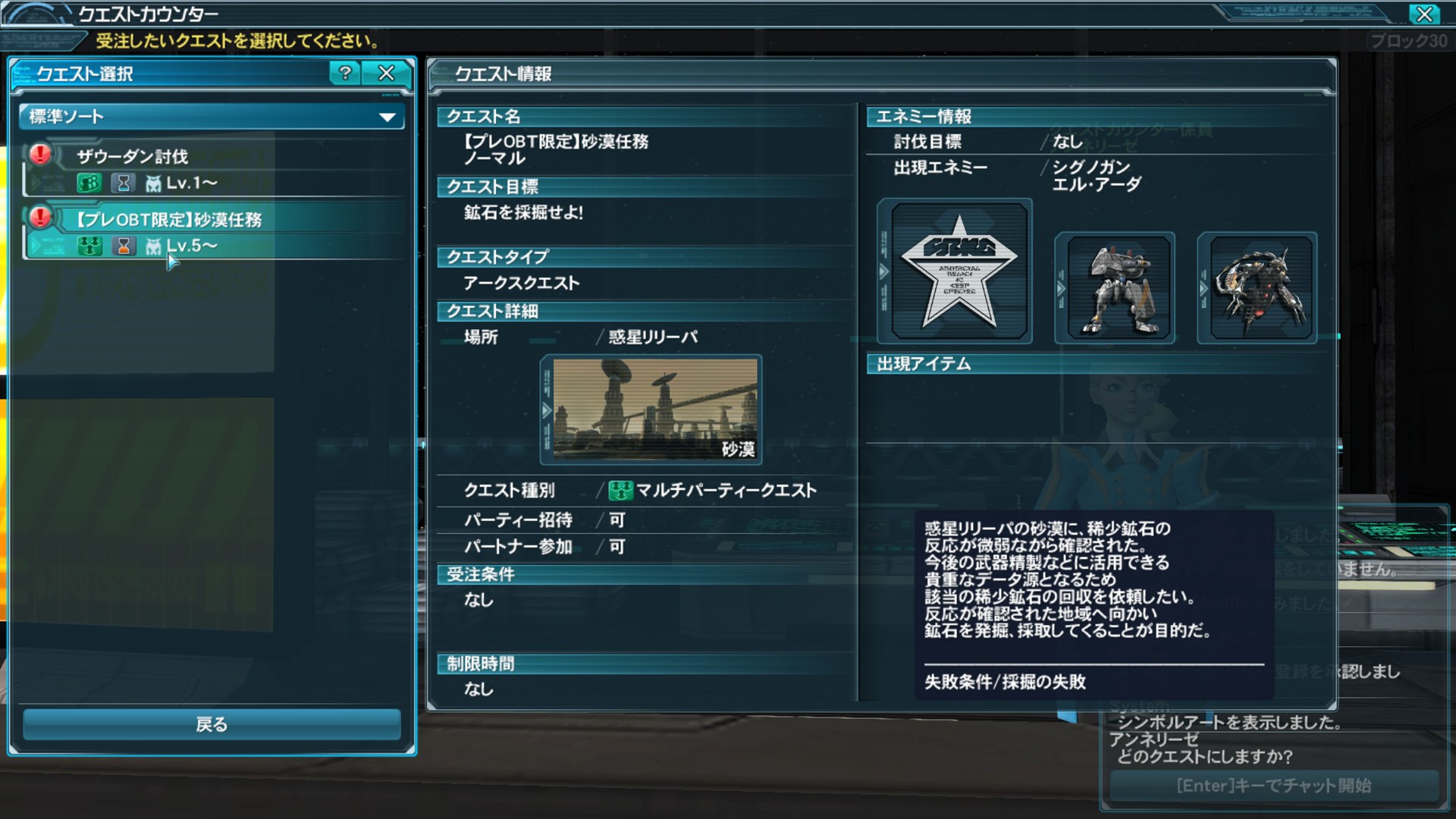The height and width of the screenshot is (819, 1456).
Task: Click the red alert icon beside ザウーダン討伐
Action: [40, 155]
